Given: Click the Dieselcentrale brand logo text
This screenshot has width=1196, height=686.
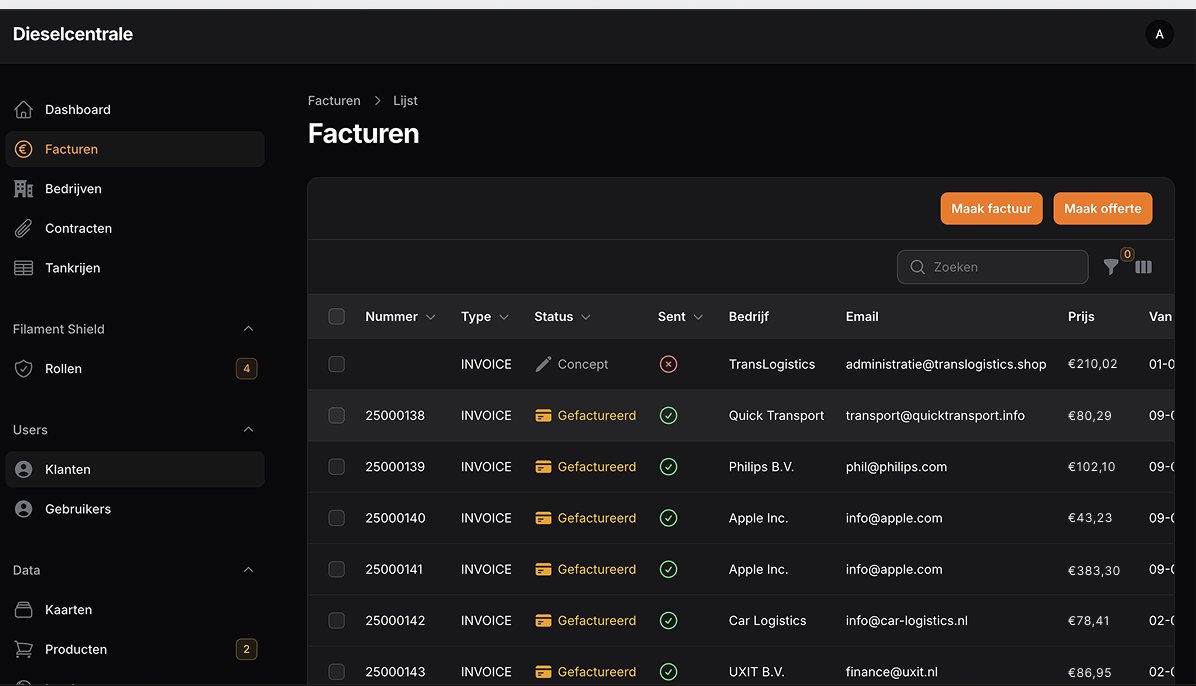Looking at the screenshot, I should [72, 34].
